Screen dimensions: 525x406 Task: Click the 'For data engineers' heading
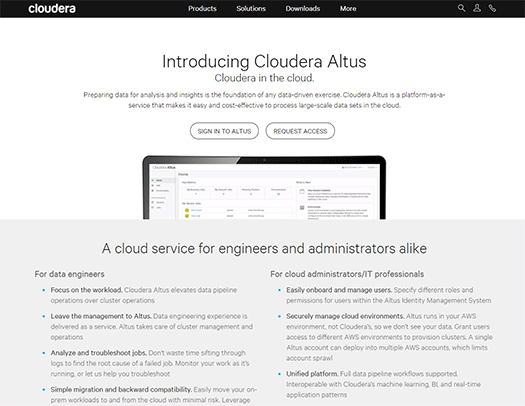point(69,274)
